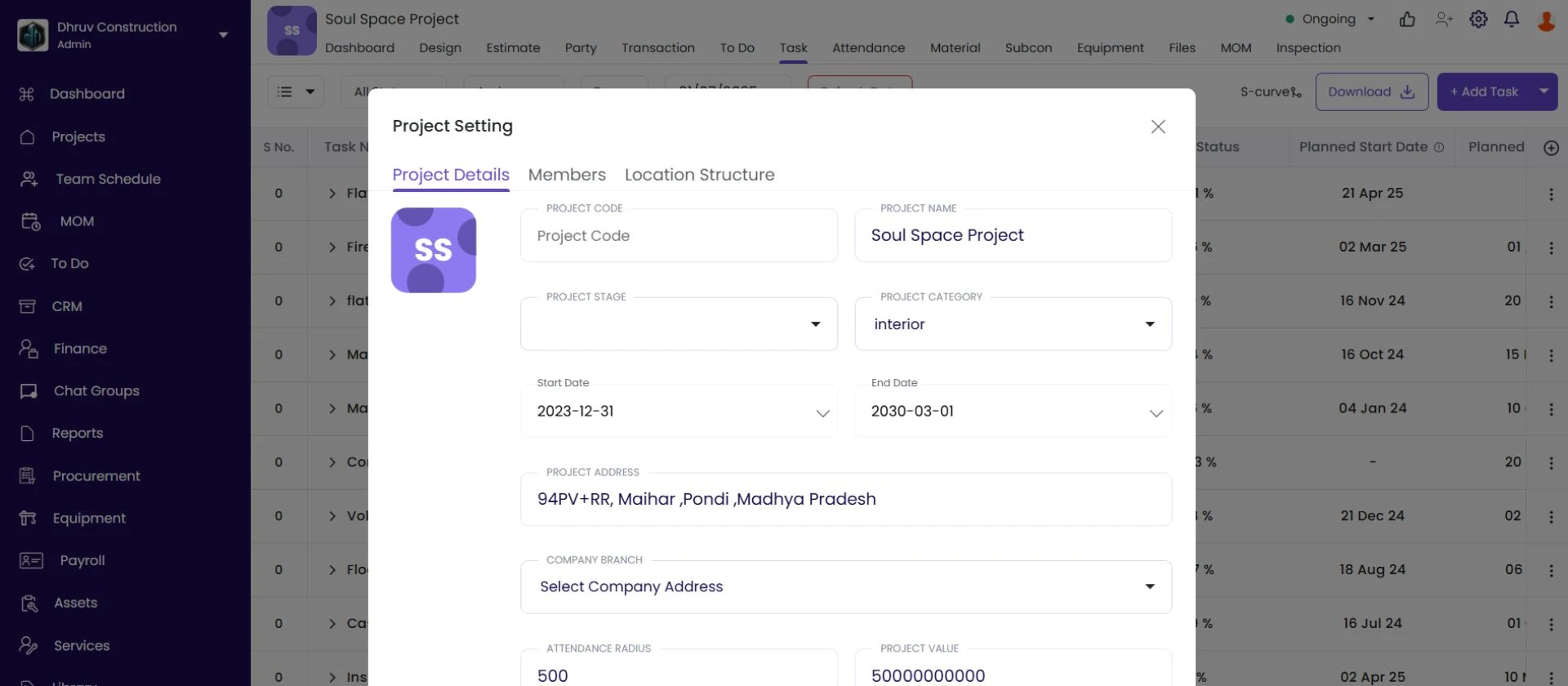Open the Start Date picker
This screenshot has width=1568, height=686.
pos(679,411)
